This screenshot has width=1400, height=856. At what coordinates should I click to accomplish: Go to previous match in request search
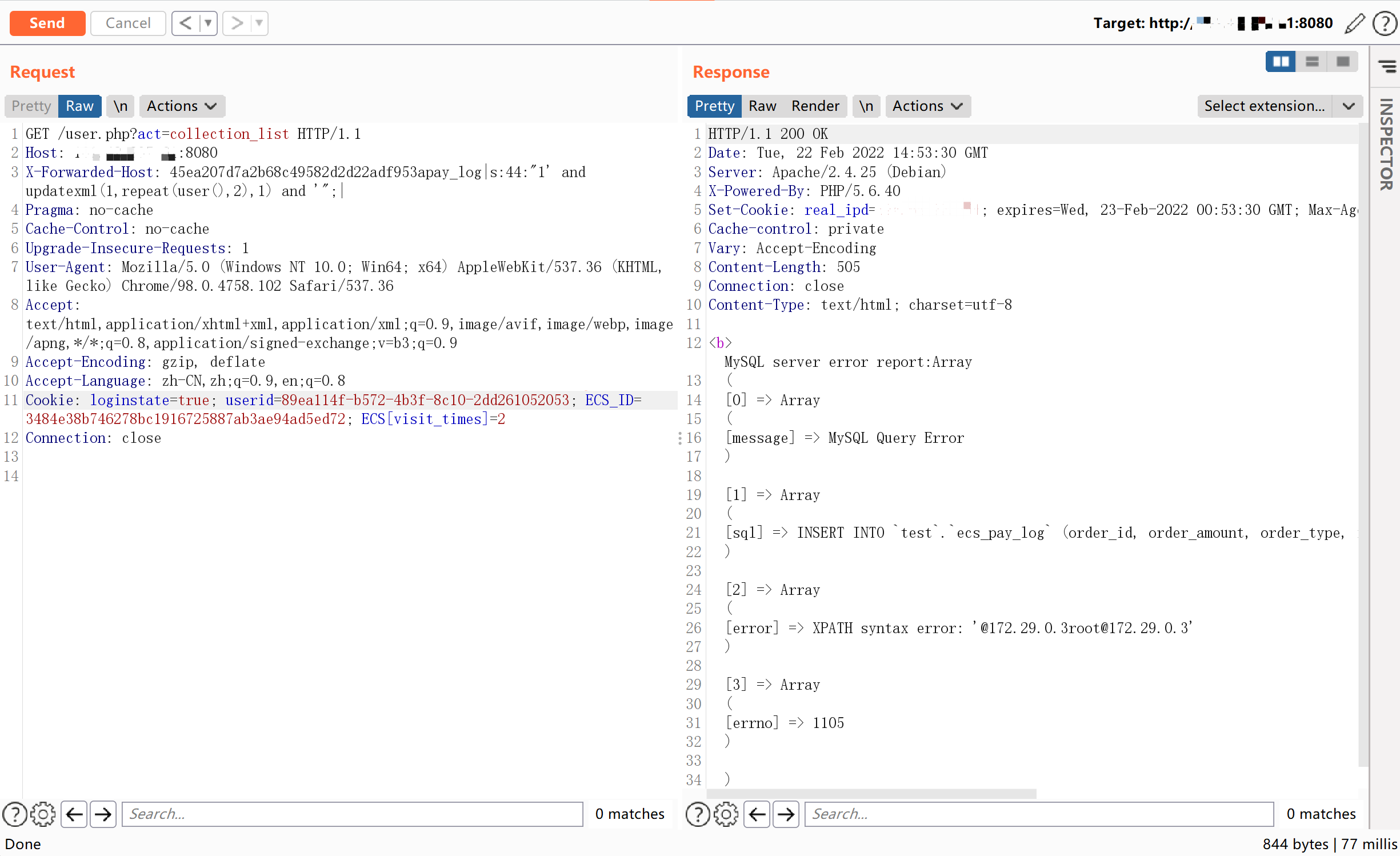(x=74, y=814)
